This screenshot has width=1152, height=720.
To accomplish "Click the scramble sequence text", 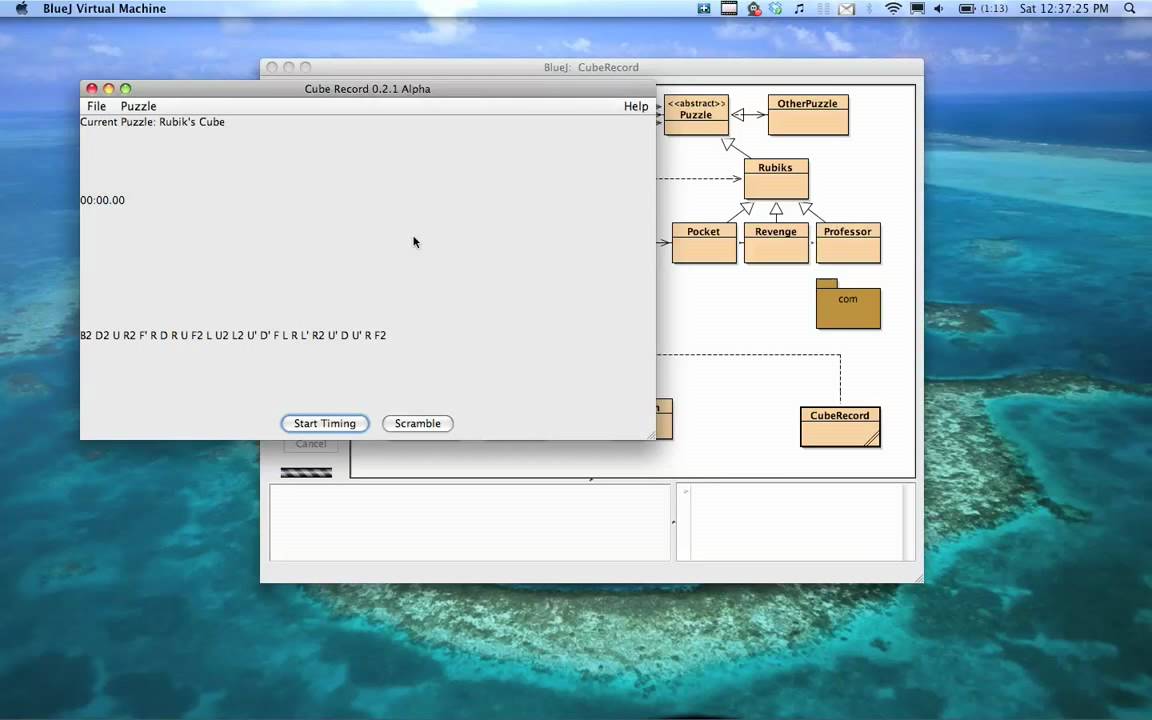I will [x=233, y=335].
